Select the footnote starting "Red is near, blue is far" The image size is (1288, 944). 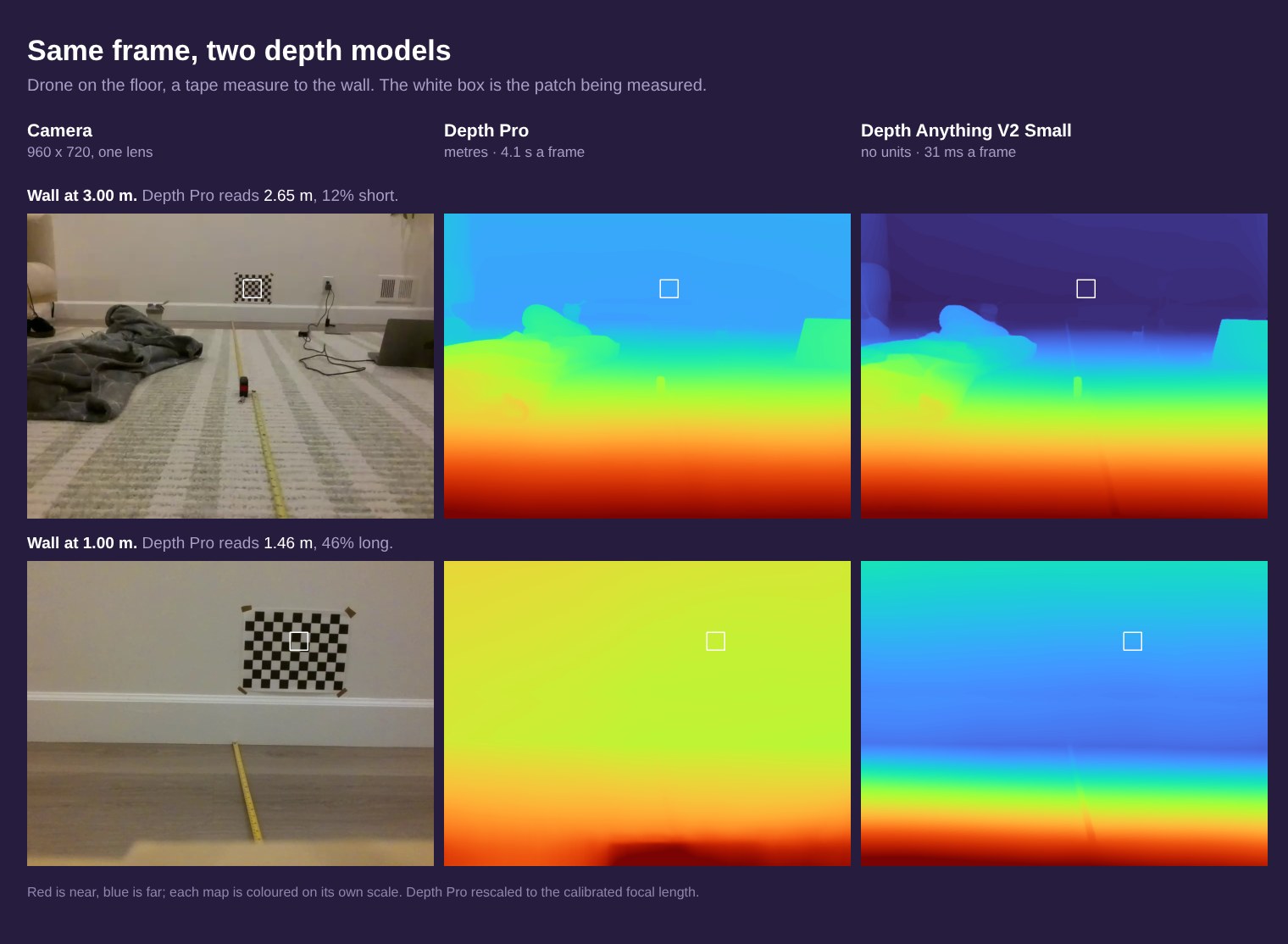pyautogui.click(x=363, y=892)
